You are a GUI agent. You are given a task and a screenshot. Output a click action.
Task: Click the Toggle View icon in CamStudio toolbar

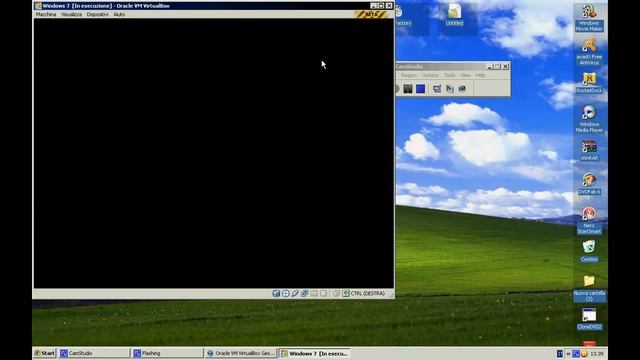pyautogui.click(x=437, y=89)
